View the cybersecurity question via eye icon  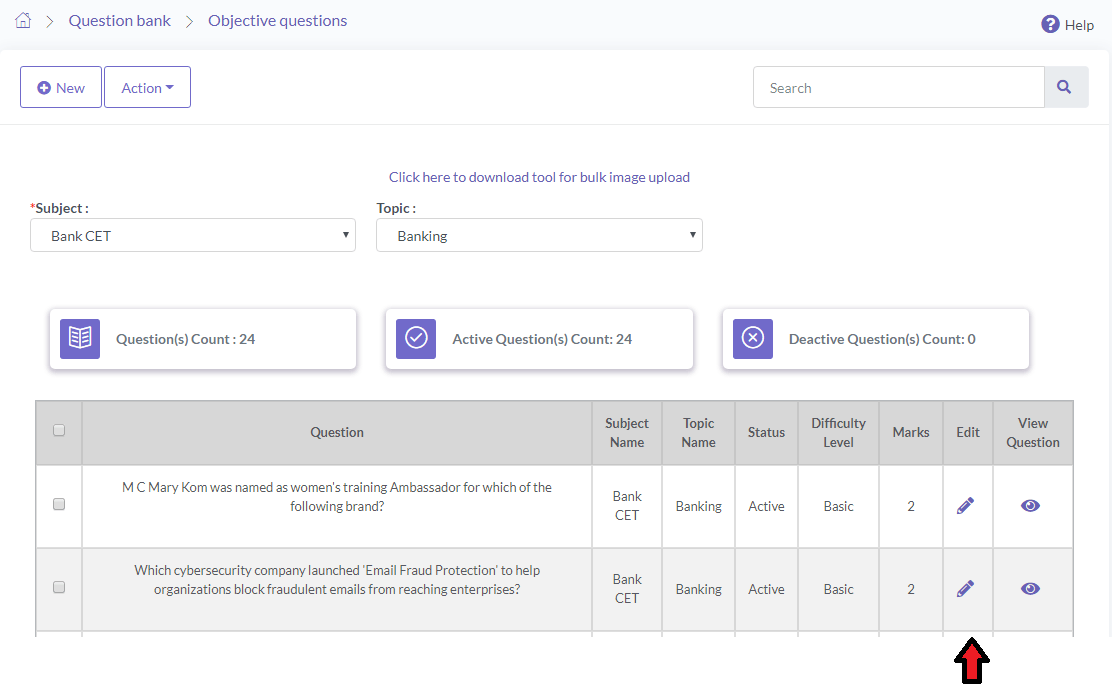(1030, 589)
